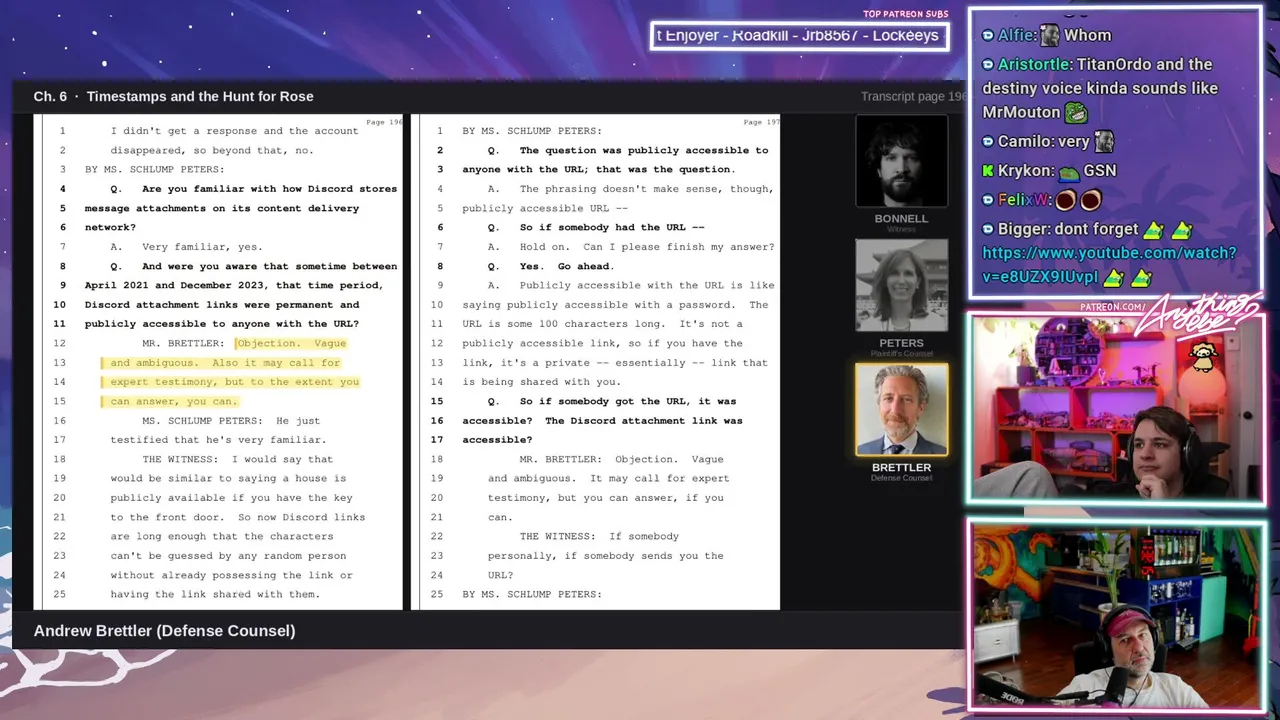Viewport: 1280px width, 720px height.
Task: Click line 'Are you familiar with how Discord stores'
Action: pyautogui.click(x=270, y=188)
